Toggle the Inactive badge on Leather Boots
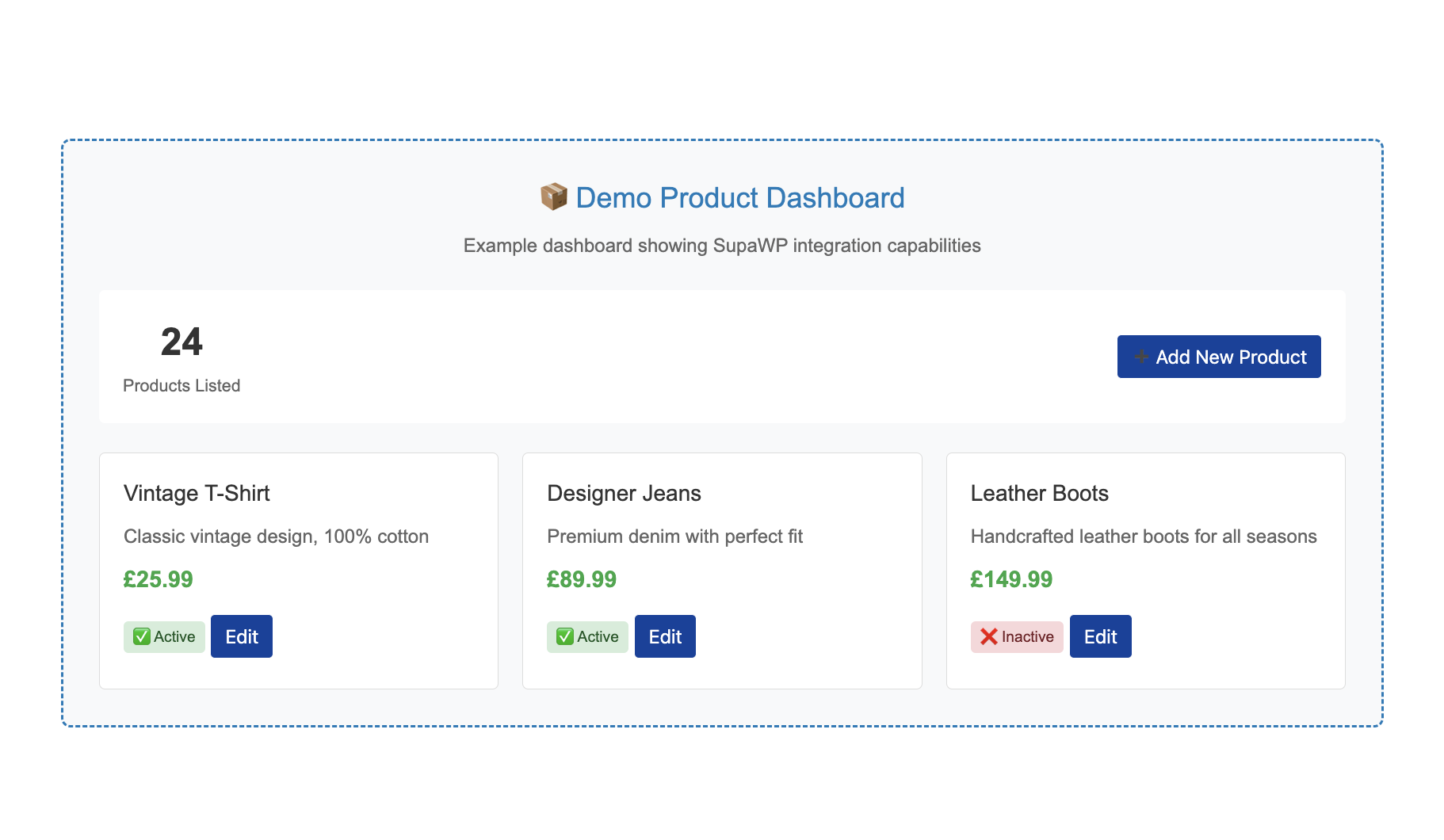The image size is (1444, 840). [1017, 636]
